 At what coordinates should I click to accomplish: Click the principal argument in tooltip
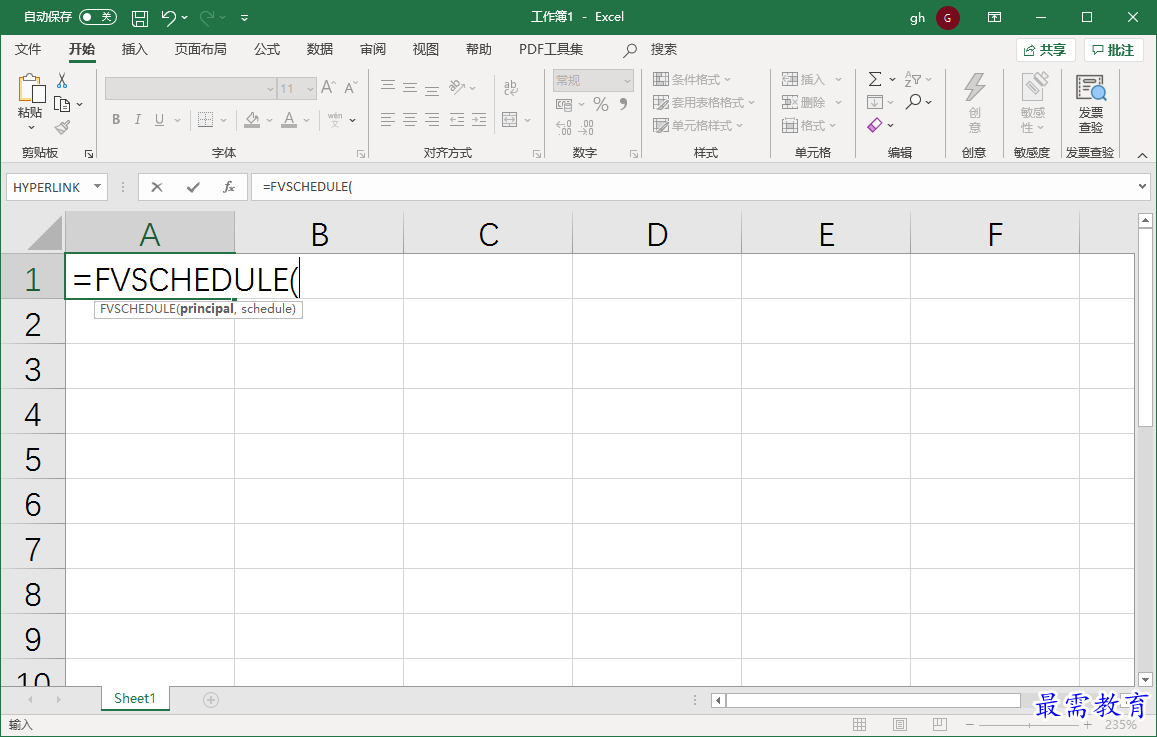207,309
